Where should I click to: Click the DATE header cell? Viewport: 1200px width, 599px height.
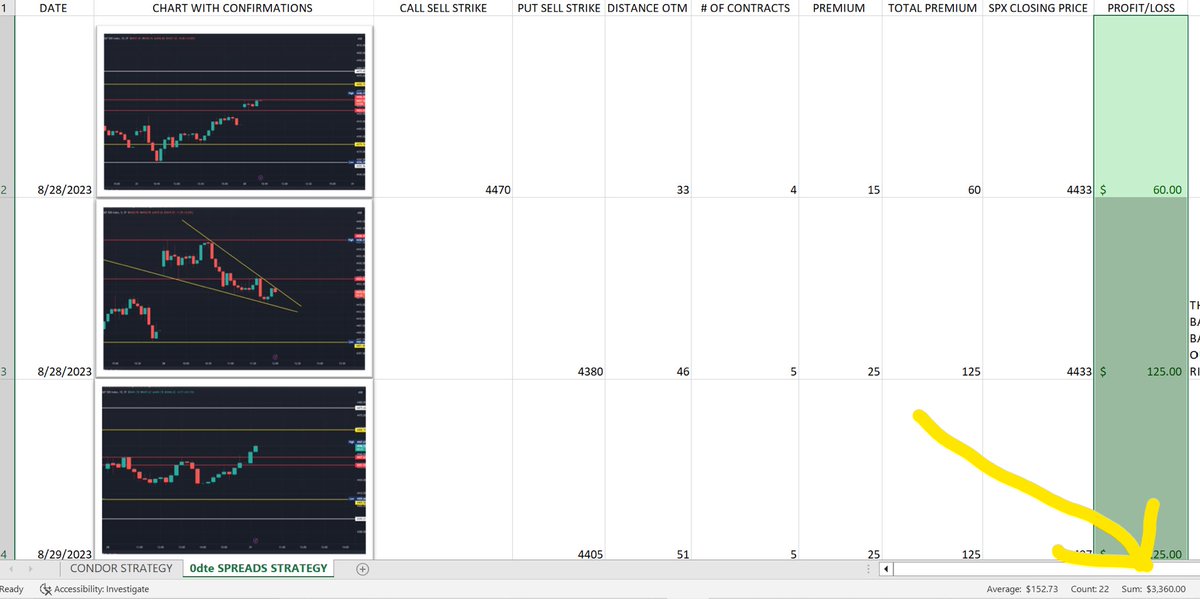tap(53, 8)
